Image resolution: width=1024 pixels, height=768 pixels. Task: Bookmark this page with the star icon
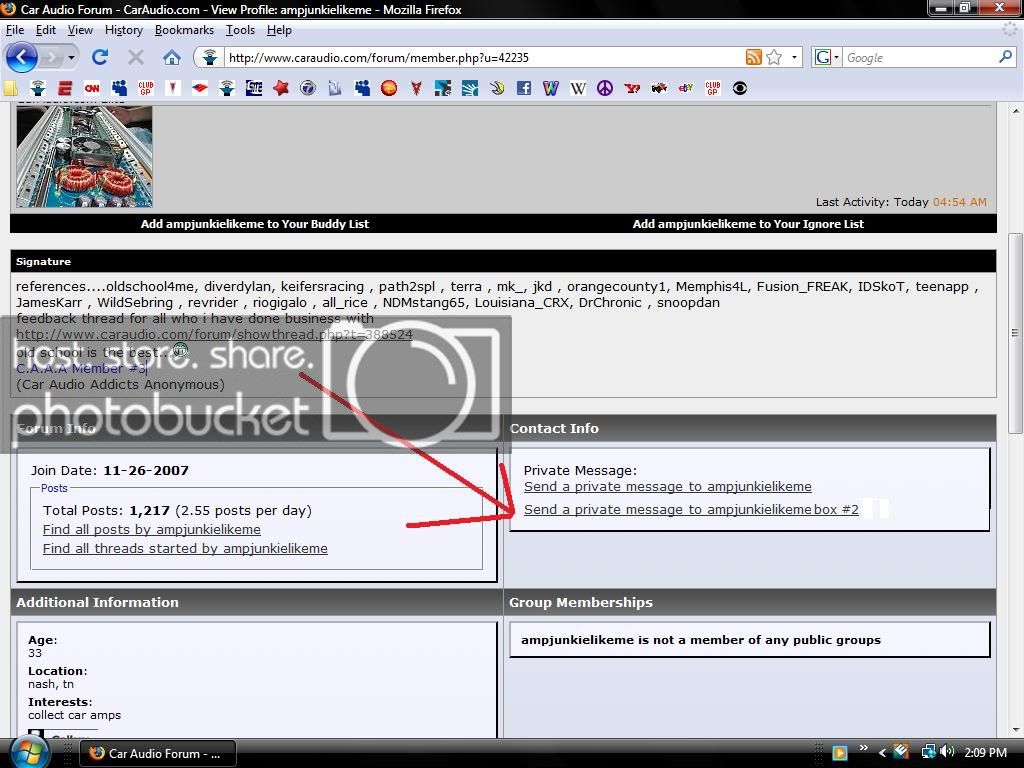[x=774, y=57]
